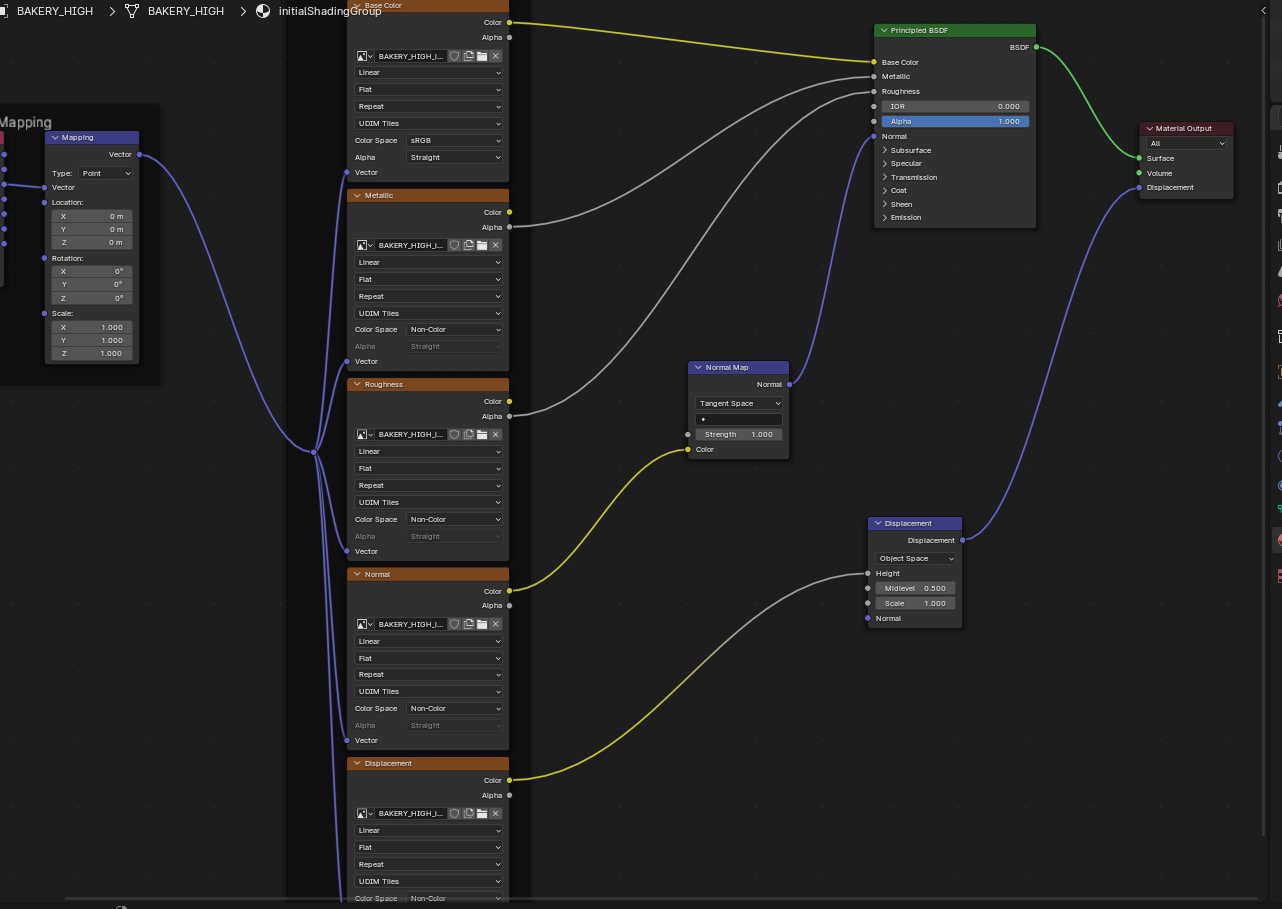Expand Specular panel in Principled BSDF
The height and width of the screenshot is (909, 1282).
pos(885,164)
